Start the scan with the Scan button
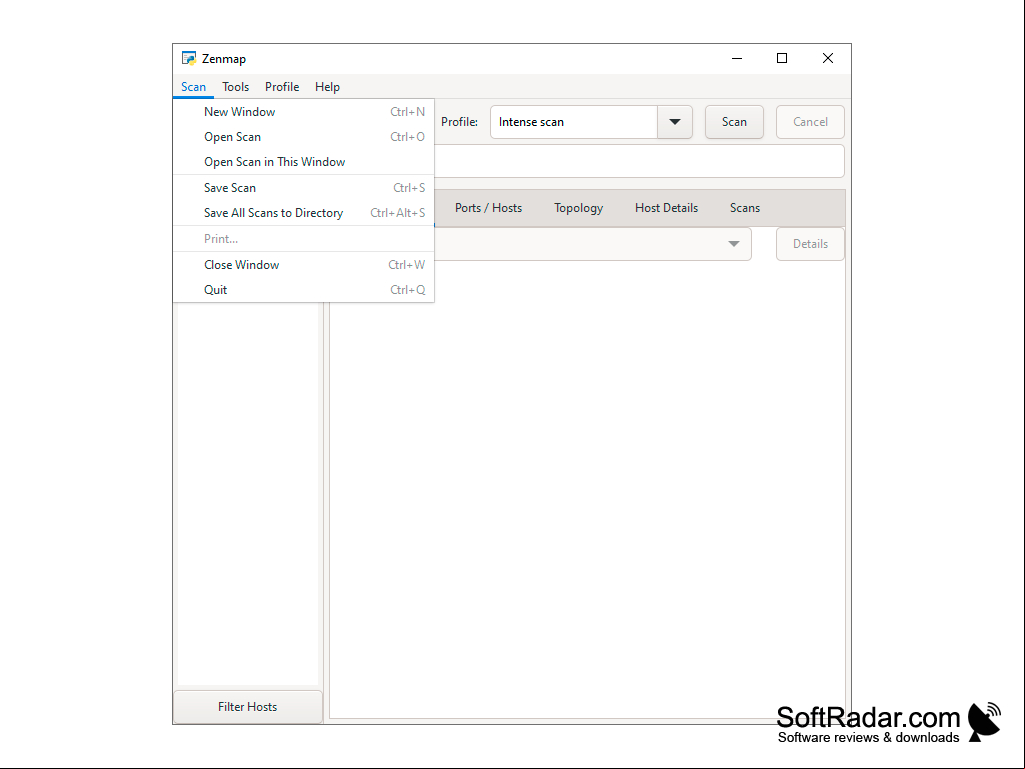 point(734,122)
